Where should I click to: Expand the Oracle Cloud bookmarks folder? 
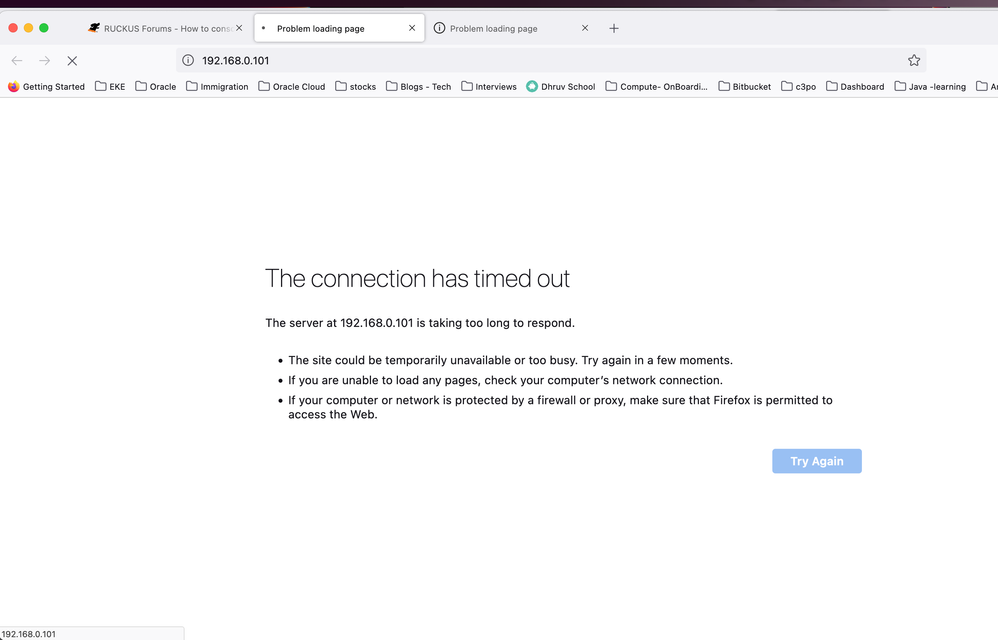[x=291, y=87]
